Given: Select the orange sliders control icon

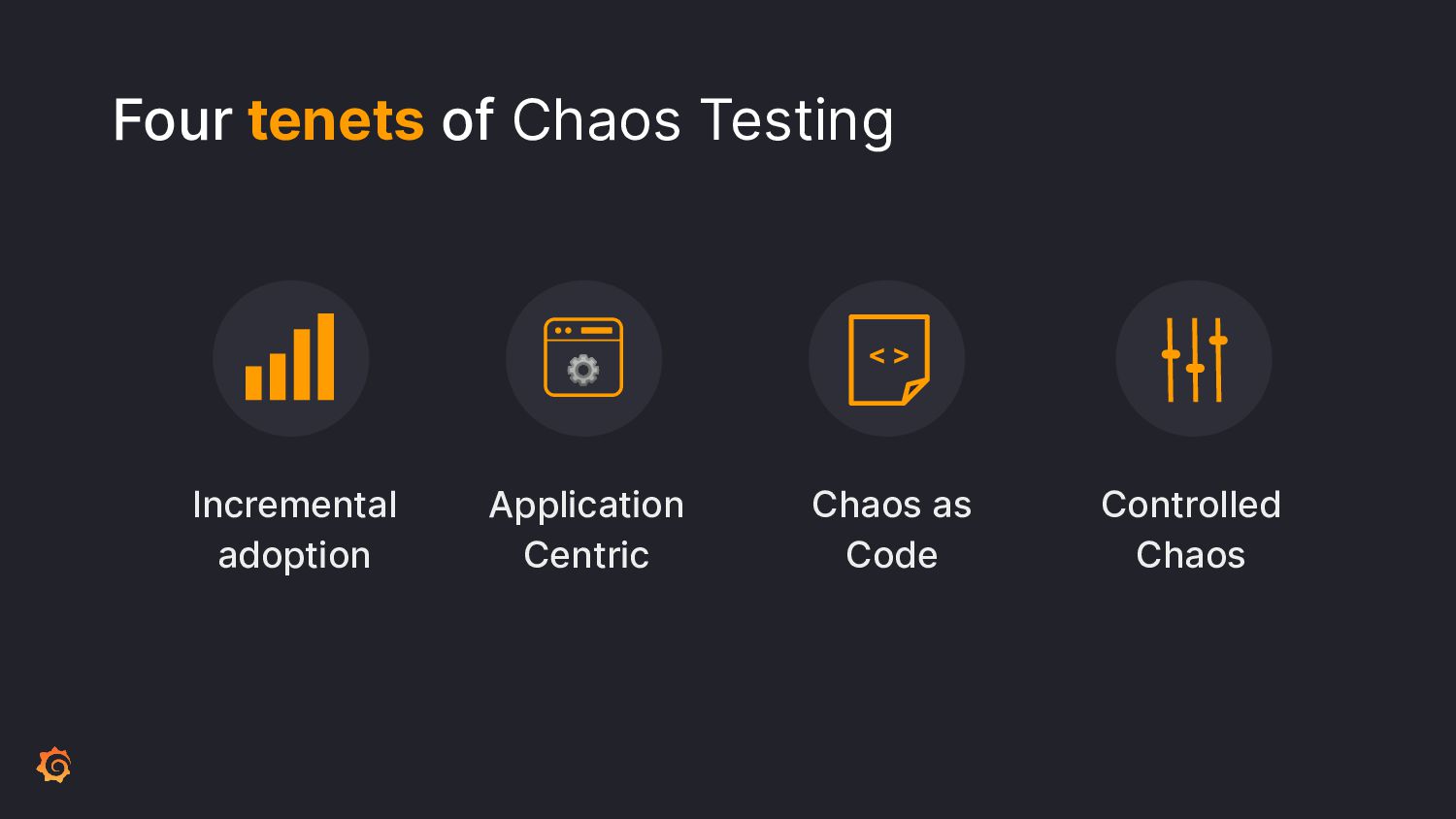Looking at the screenshot, I should 1195,359.
